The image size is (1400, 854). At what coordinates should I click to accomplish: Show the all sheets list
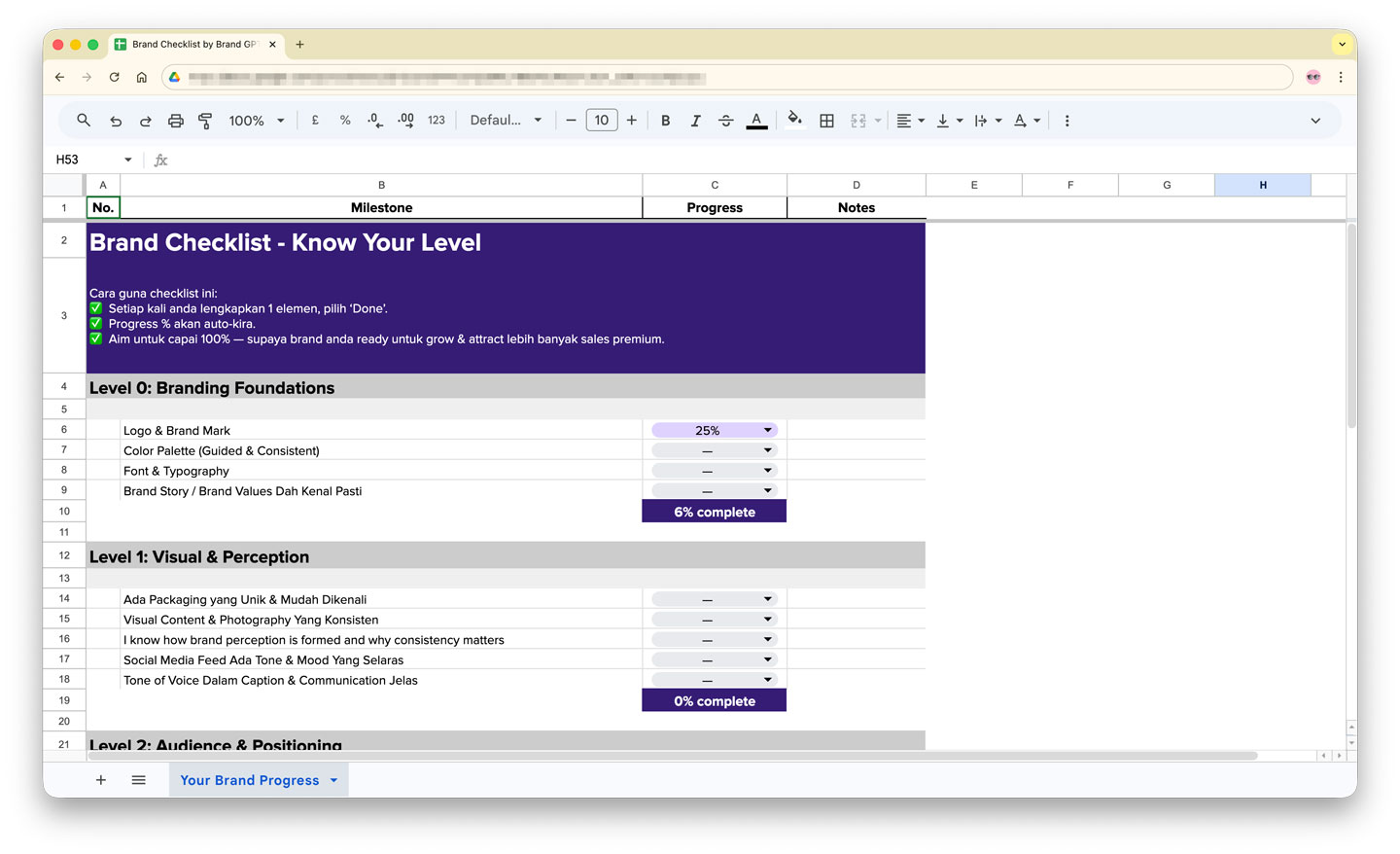139,780
